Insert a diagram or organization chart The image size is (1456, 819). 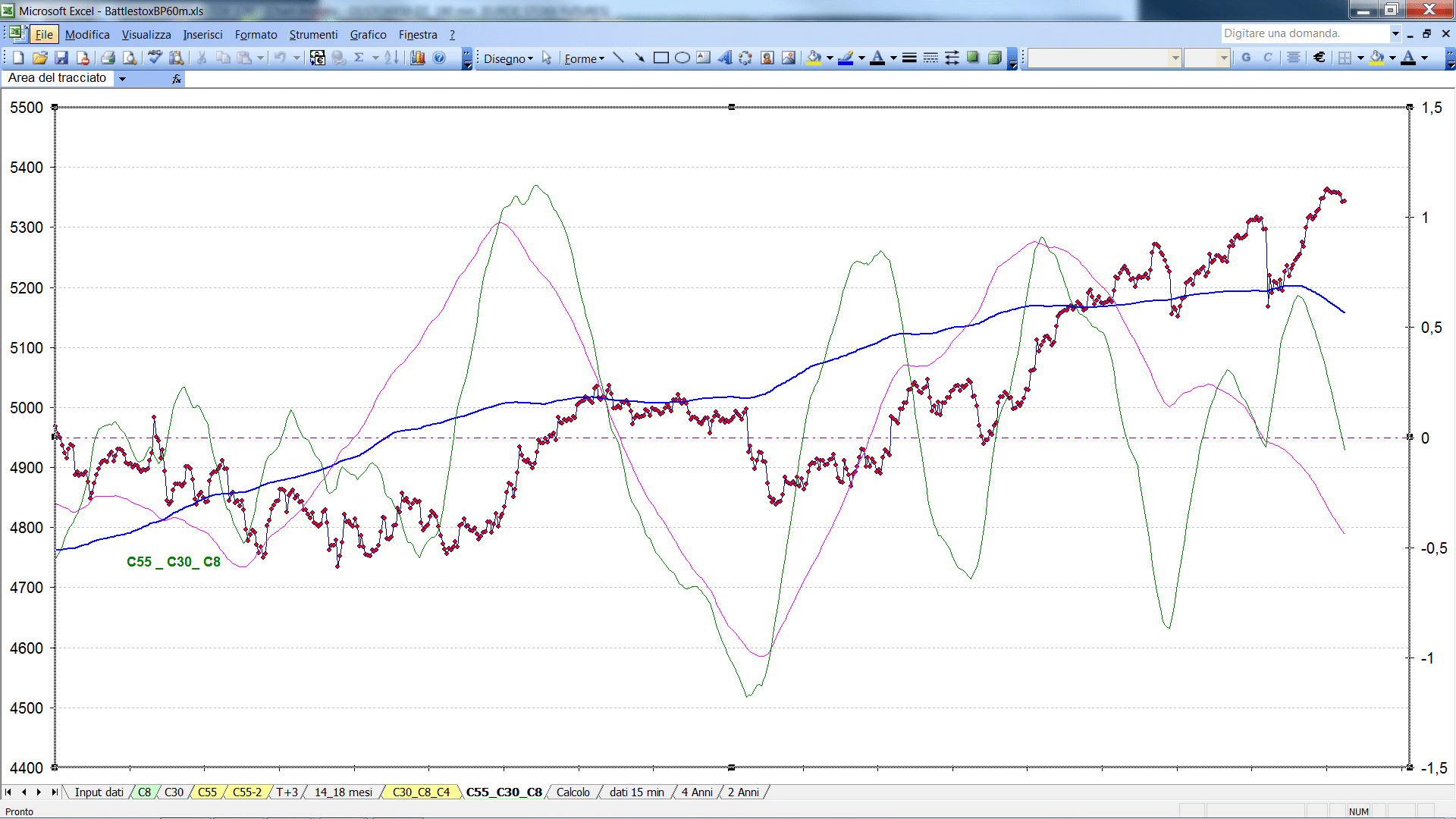click(746, 58)
